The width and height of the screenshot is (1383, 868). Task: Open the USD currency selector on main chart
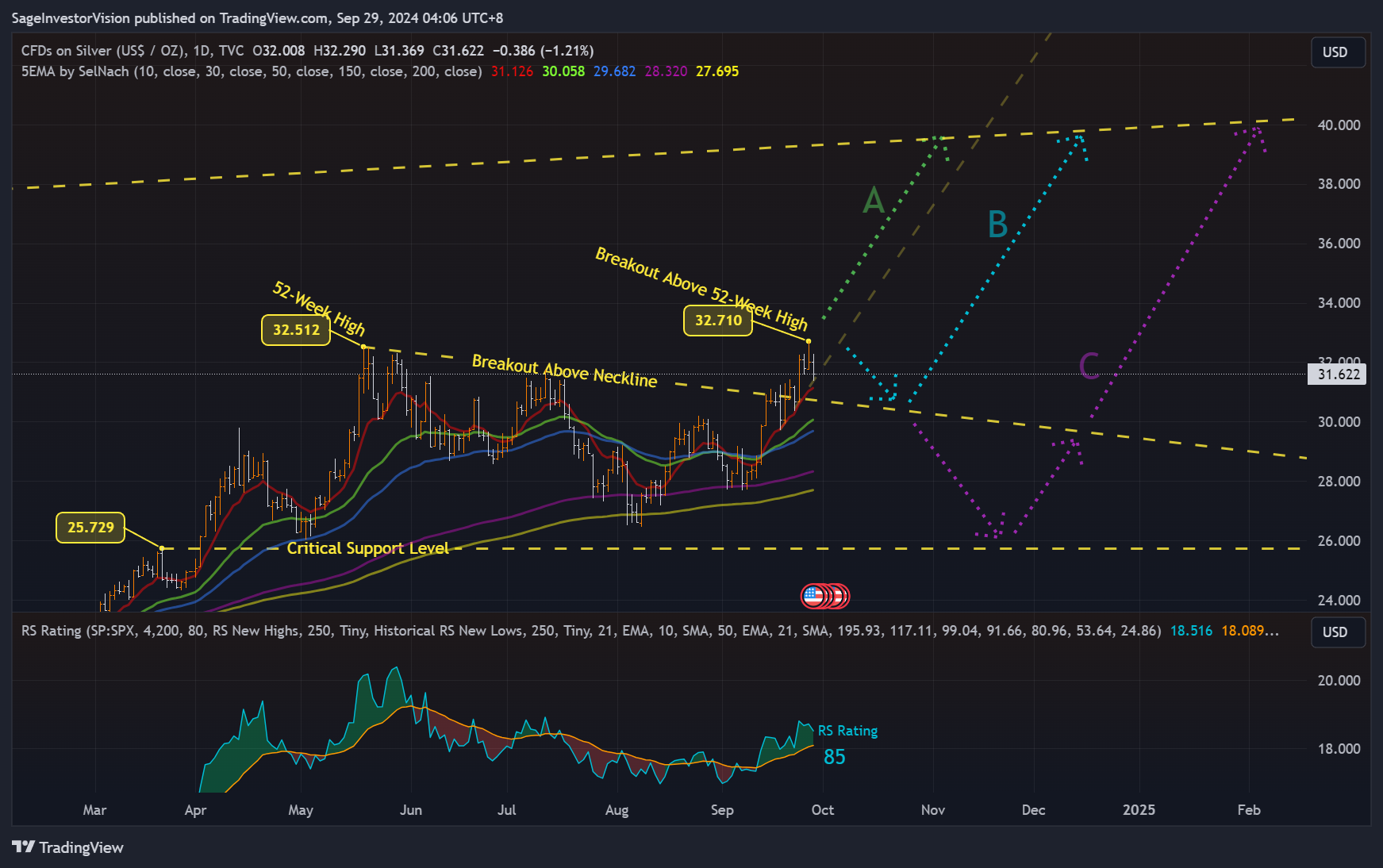[1338, 52]
